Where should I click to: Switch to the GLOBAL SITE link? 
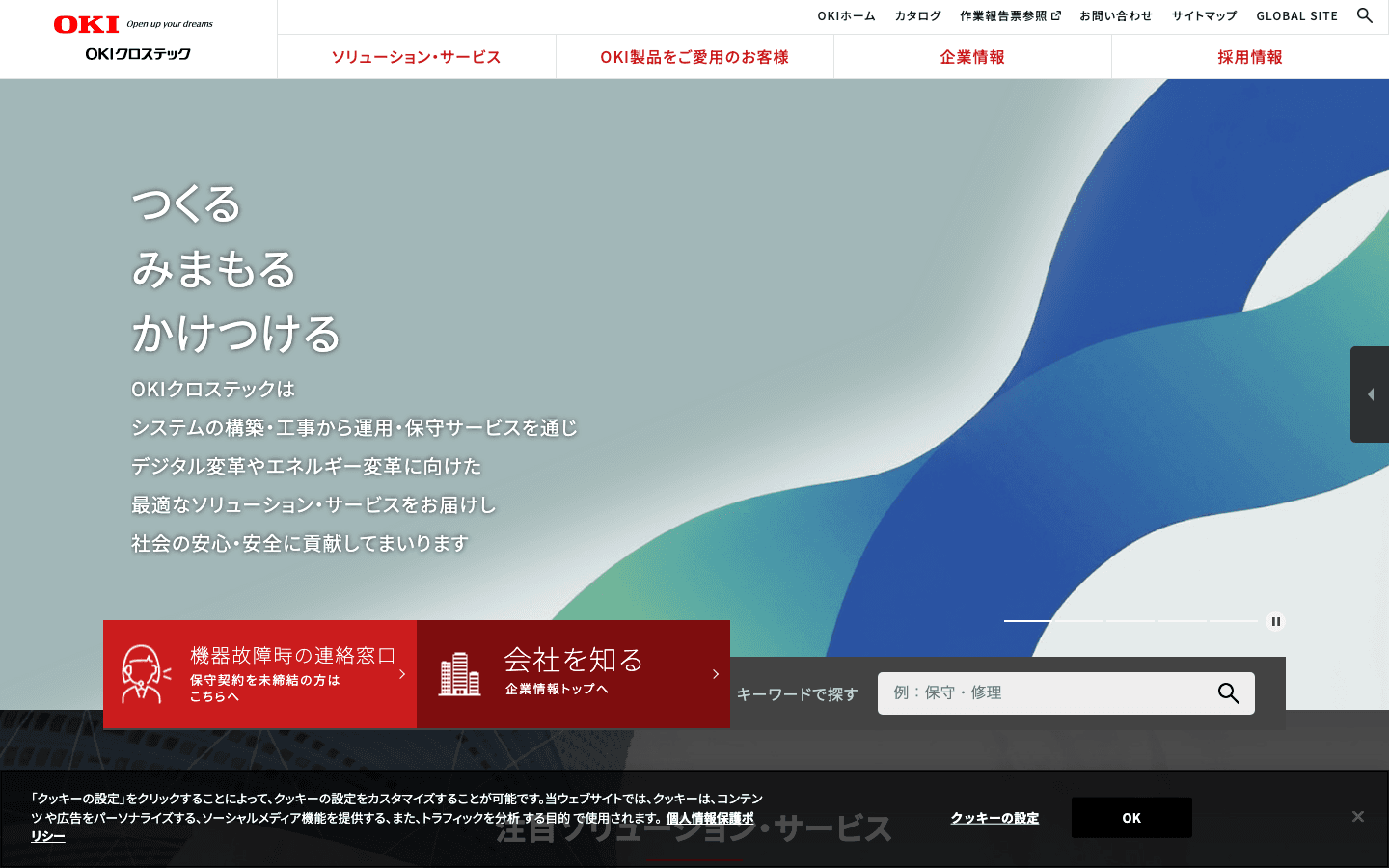point(1296,15)
